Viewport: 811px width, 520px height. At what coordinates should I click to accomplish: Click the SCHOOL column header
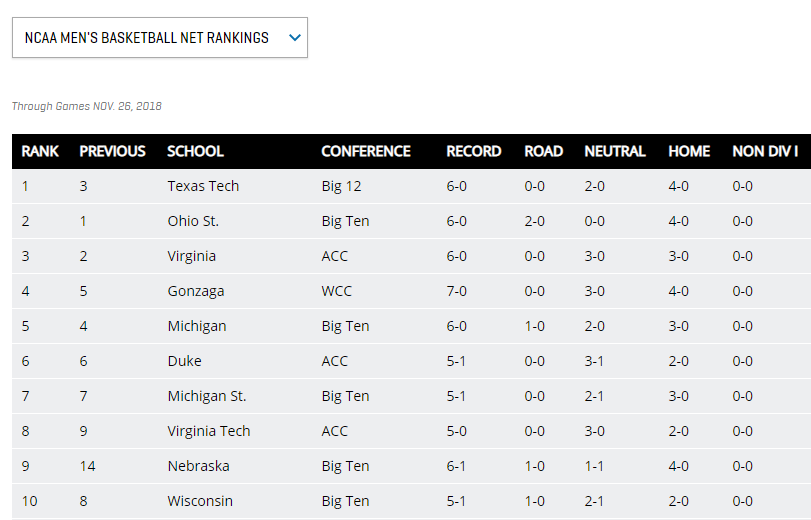[x=195, y=151]
